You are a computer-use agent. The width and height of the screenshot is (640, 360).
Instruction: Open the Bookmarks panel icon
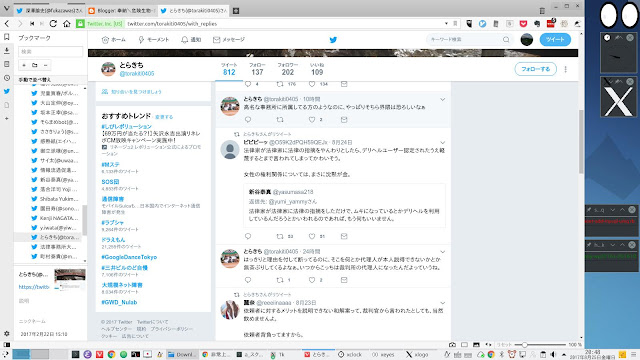coord(7,37)
